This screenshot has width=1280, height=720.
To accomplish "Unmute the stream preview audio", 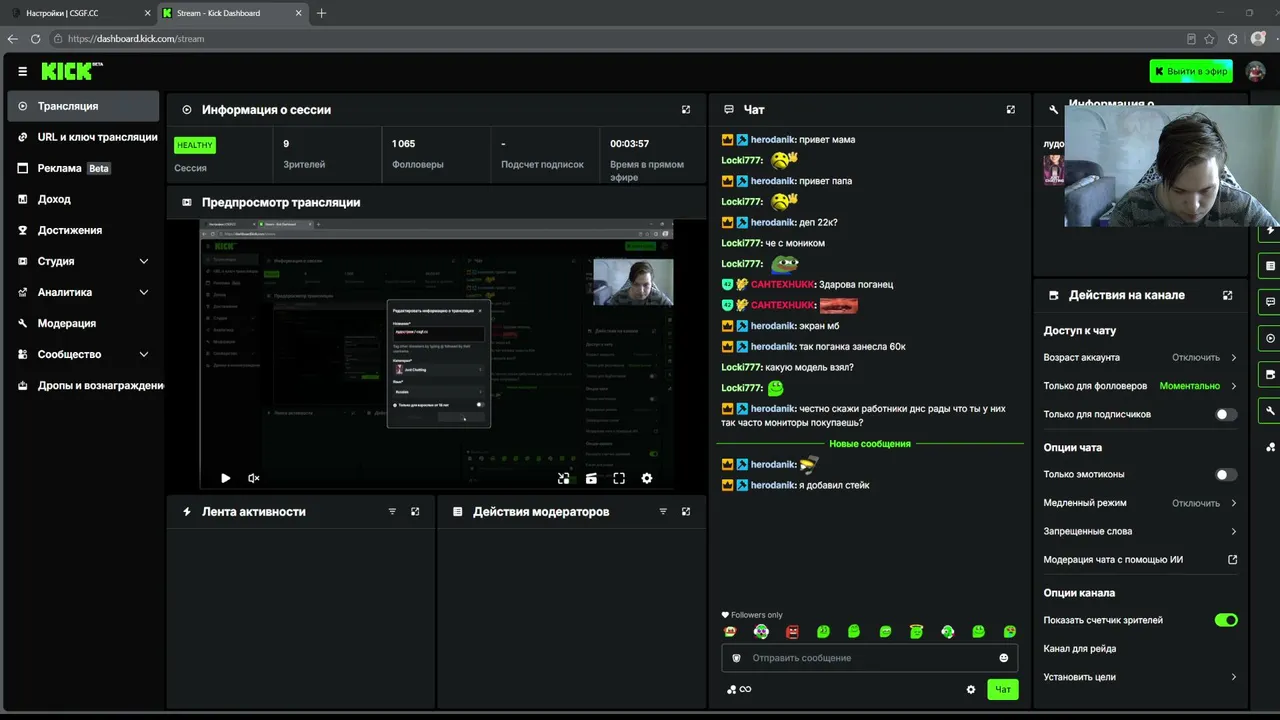I will tap(254, 479).
